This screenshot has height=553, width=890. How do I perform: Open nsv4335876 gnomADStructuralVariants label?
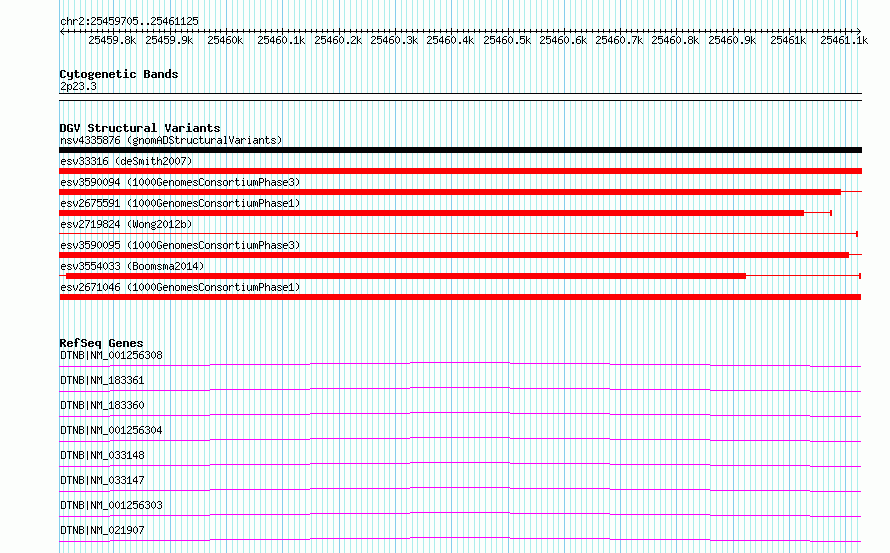tap(171, 140)
